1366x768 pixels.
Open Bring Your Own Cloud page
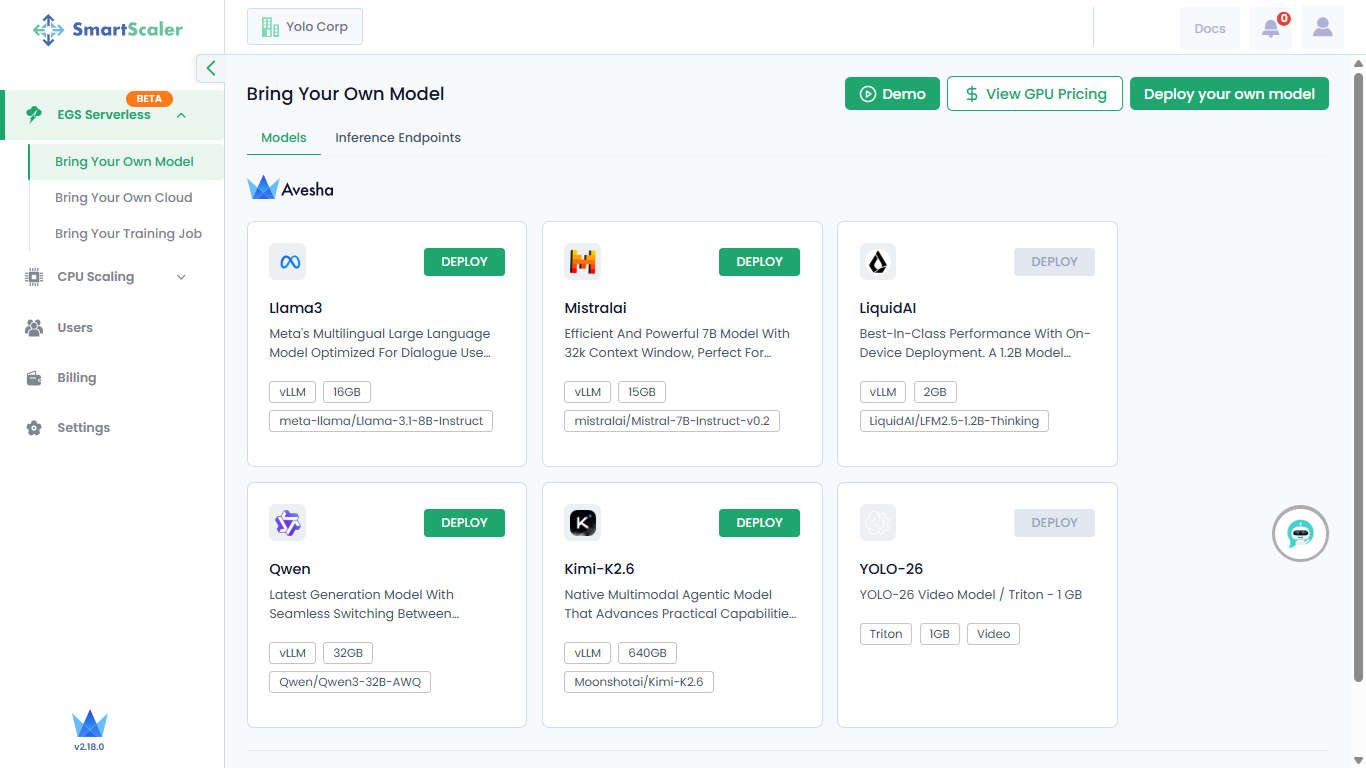point(125,198)
